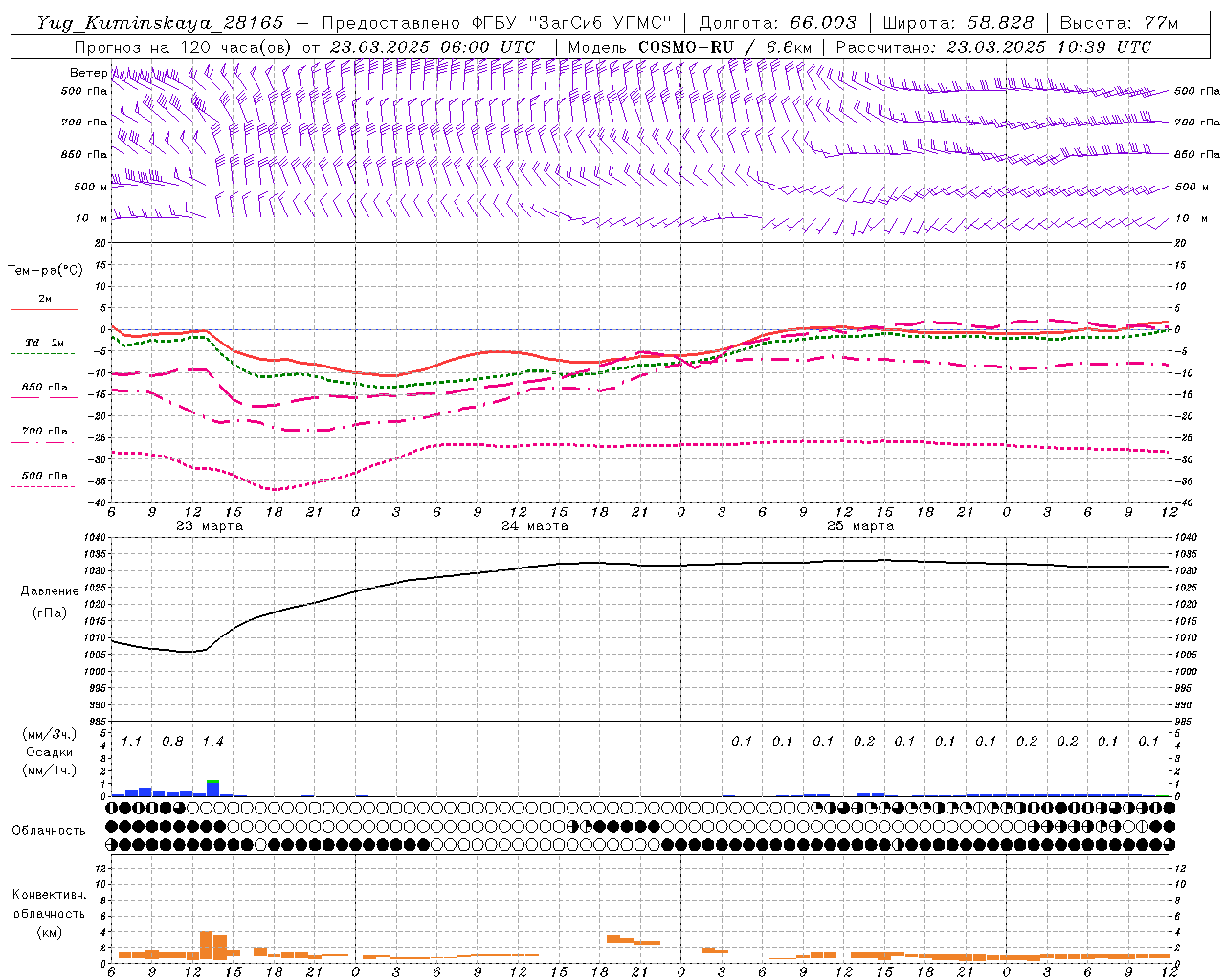Viewport: 1225px width, 980px height.
Task: Click the "Конвективн." convective panel label
Action: click(x=49, y=895)
